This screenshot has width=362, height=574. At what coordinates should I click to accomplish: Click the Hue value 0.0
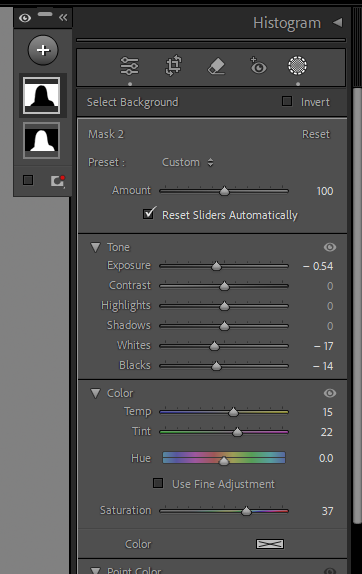(326, 458)
